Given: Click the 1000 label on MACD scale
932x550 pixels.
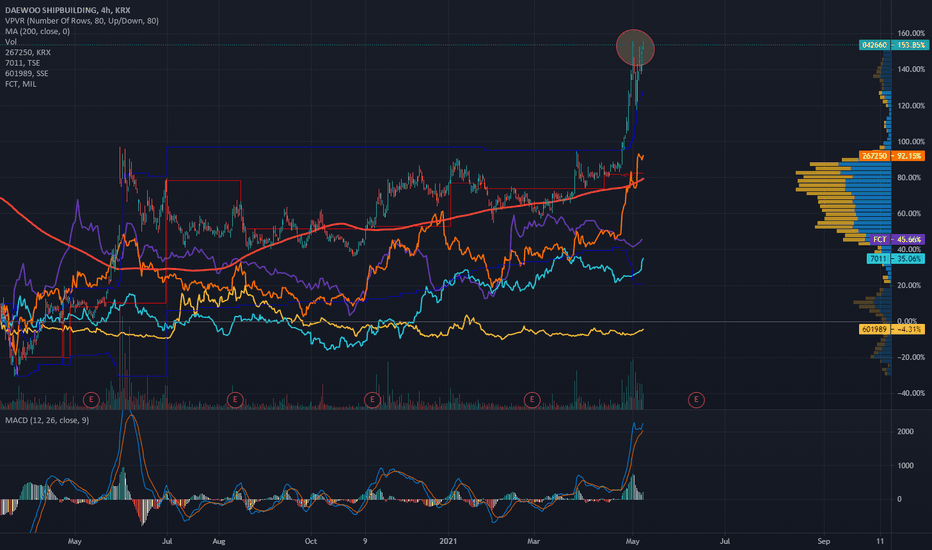Looking at the screenshot, I should click(905, 466).
